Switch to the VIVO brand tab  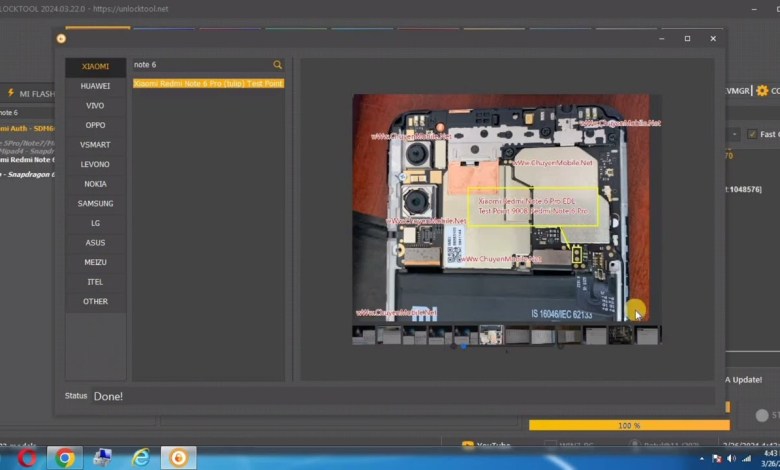coord(96,105)
